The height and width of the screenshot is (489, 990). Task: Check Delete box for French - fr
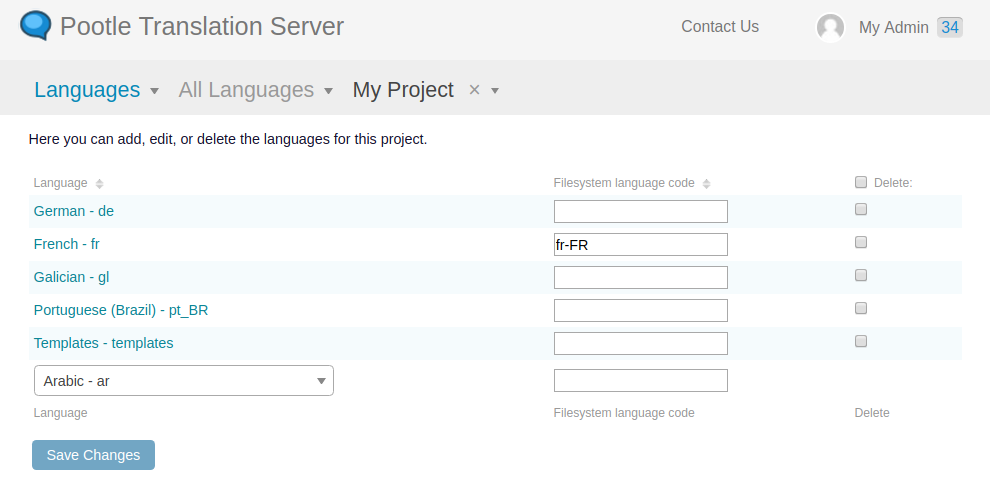pos(861,242)
